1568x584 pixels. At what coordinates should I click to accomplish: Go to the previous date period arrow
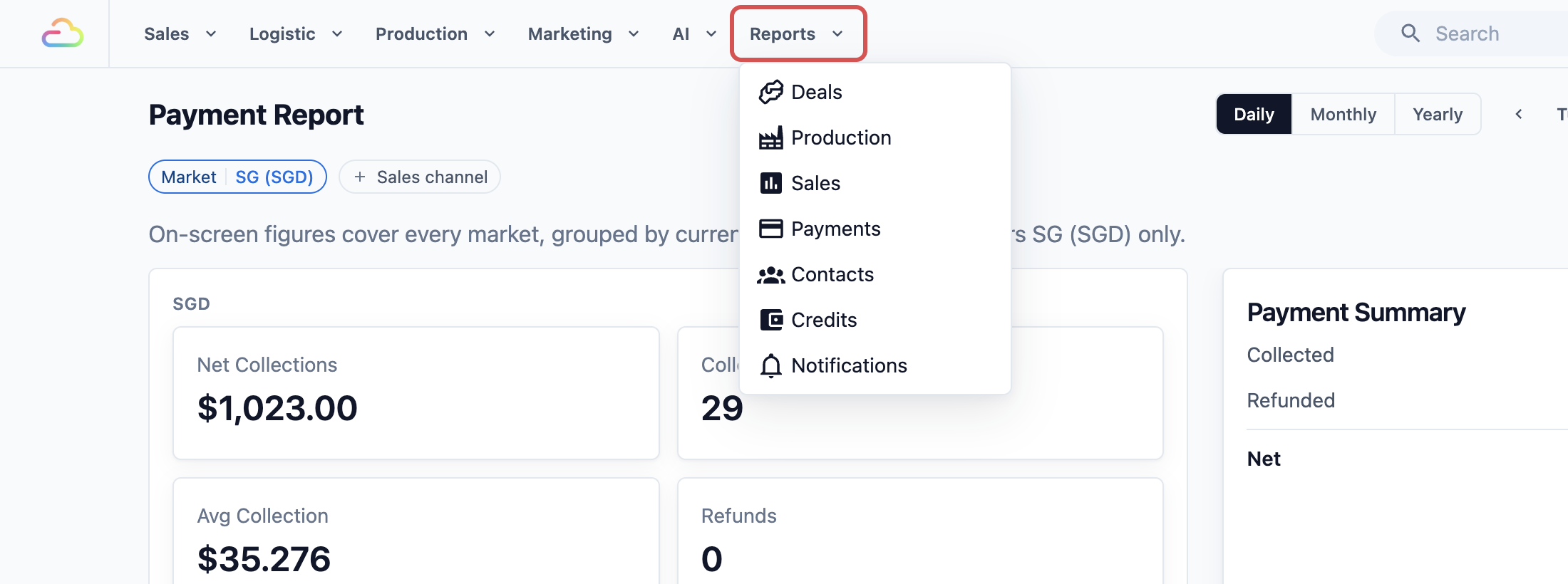point(1519,114)
